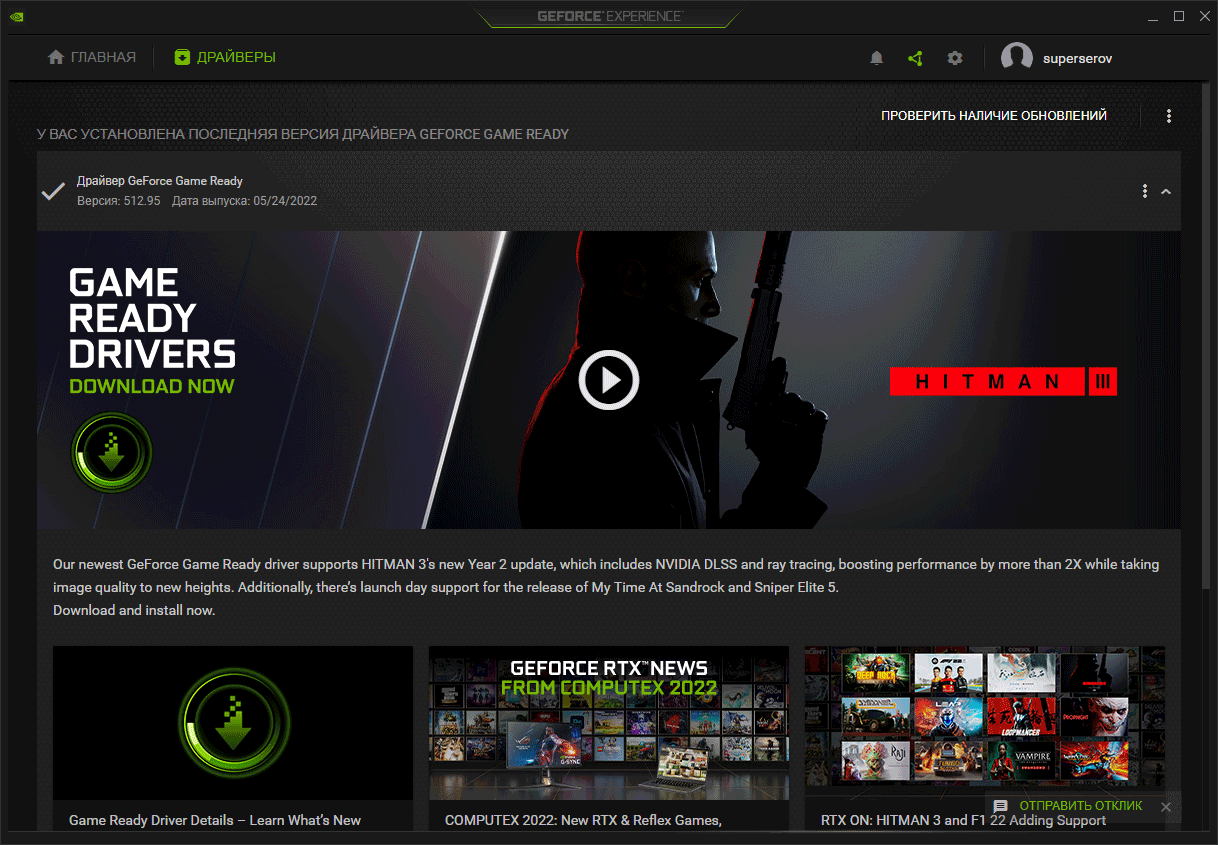The image size is (1218, 845).
Task: Click the green download arrow in banner
Action: pyautogui.click(x=111, y=453)
